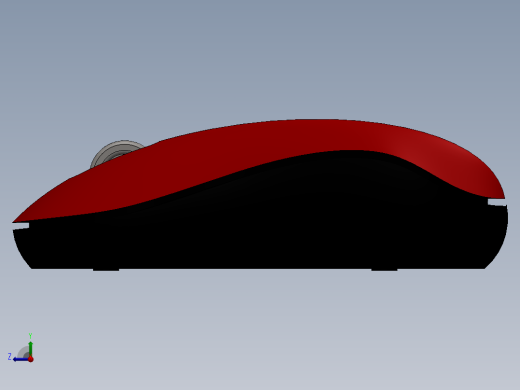Click the green Y axis arrow
The image size is (520, 390).
pos(31,348)
